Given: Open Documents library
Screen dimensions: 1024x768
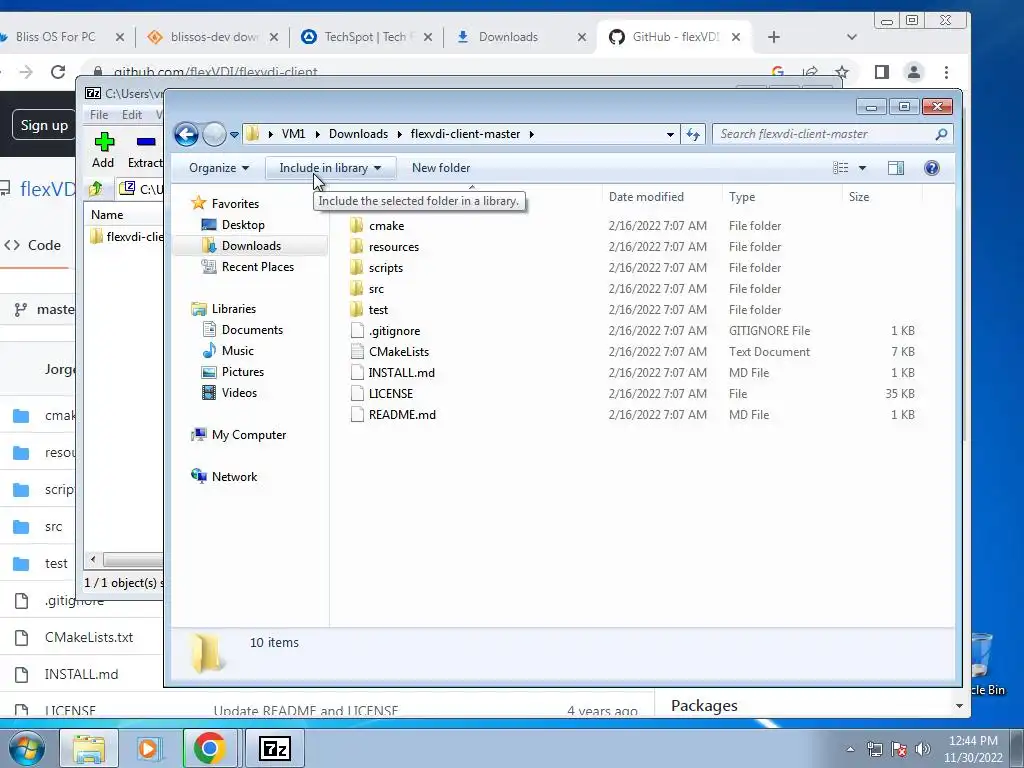Looking at the screenshot, I should click(x=252, y=330).
